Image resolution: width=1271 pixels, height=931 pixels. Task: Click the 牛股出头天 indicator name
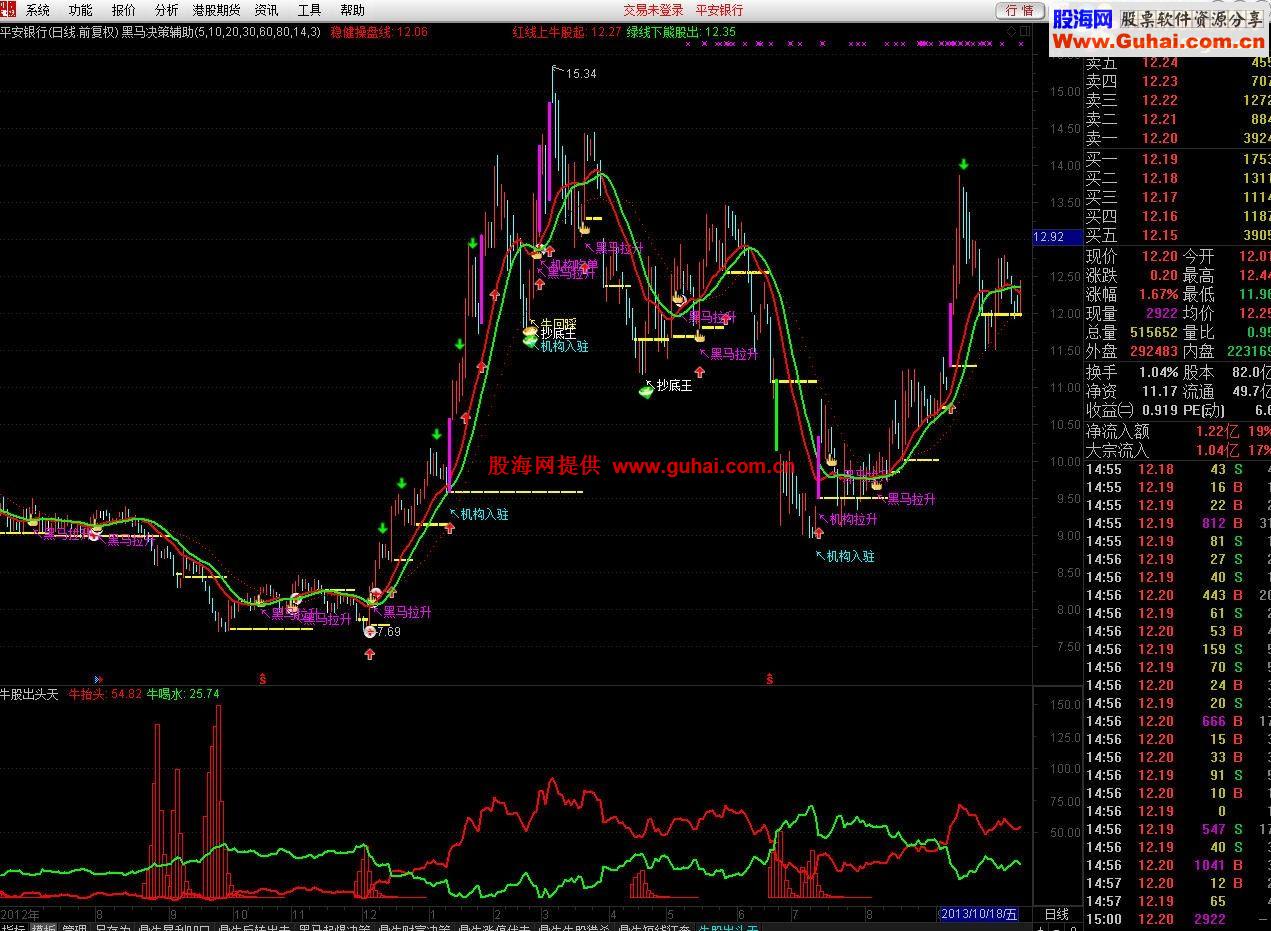point(30,693)
